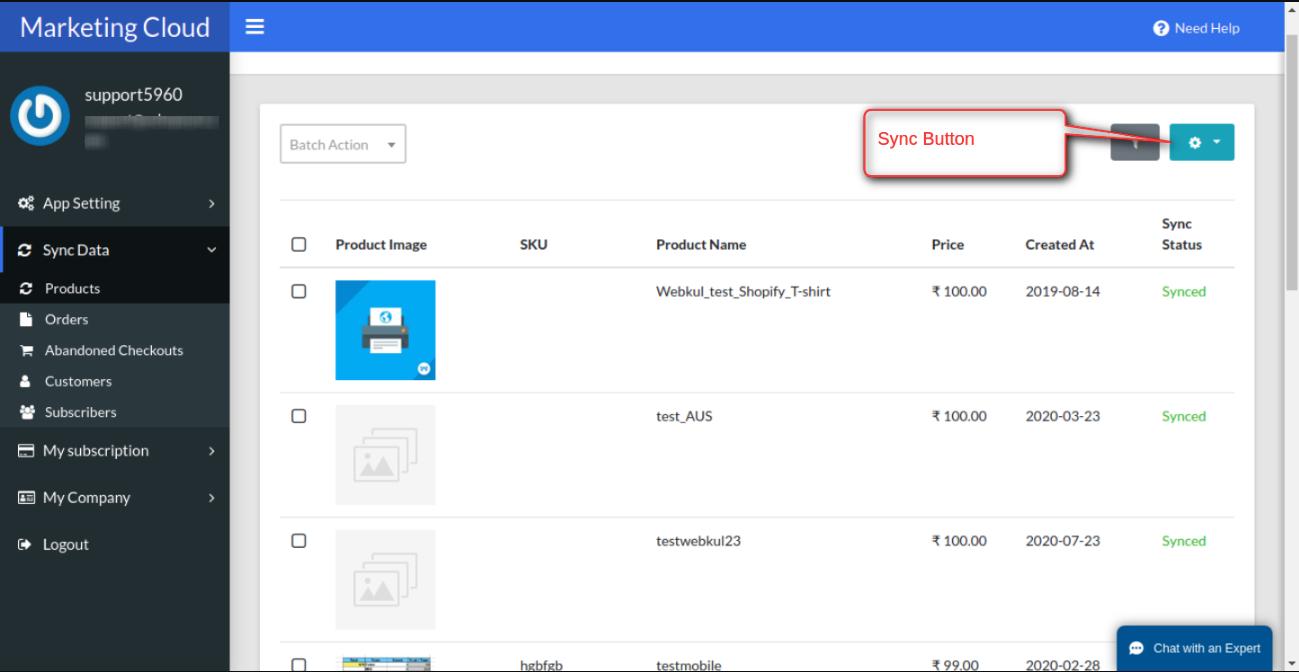Click the Need Help link
The height and width of the screenshot is (672, 1299).
tap(1197, 28)
